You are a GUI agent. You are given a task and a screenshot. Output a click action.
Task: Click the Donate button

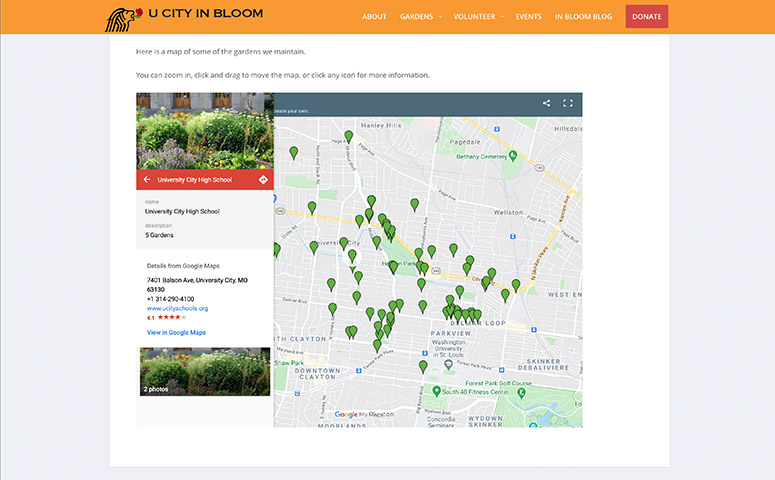pyautogui.click(x=646, y=16)
